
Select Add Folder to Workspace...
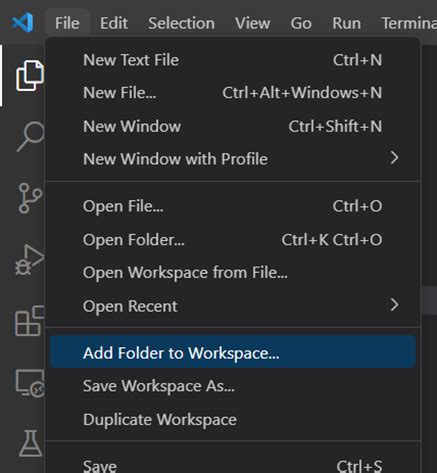[233, 352]
